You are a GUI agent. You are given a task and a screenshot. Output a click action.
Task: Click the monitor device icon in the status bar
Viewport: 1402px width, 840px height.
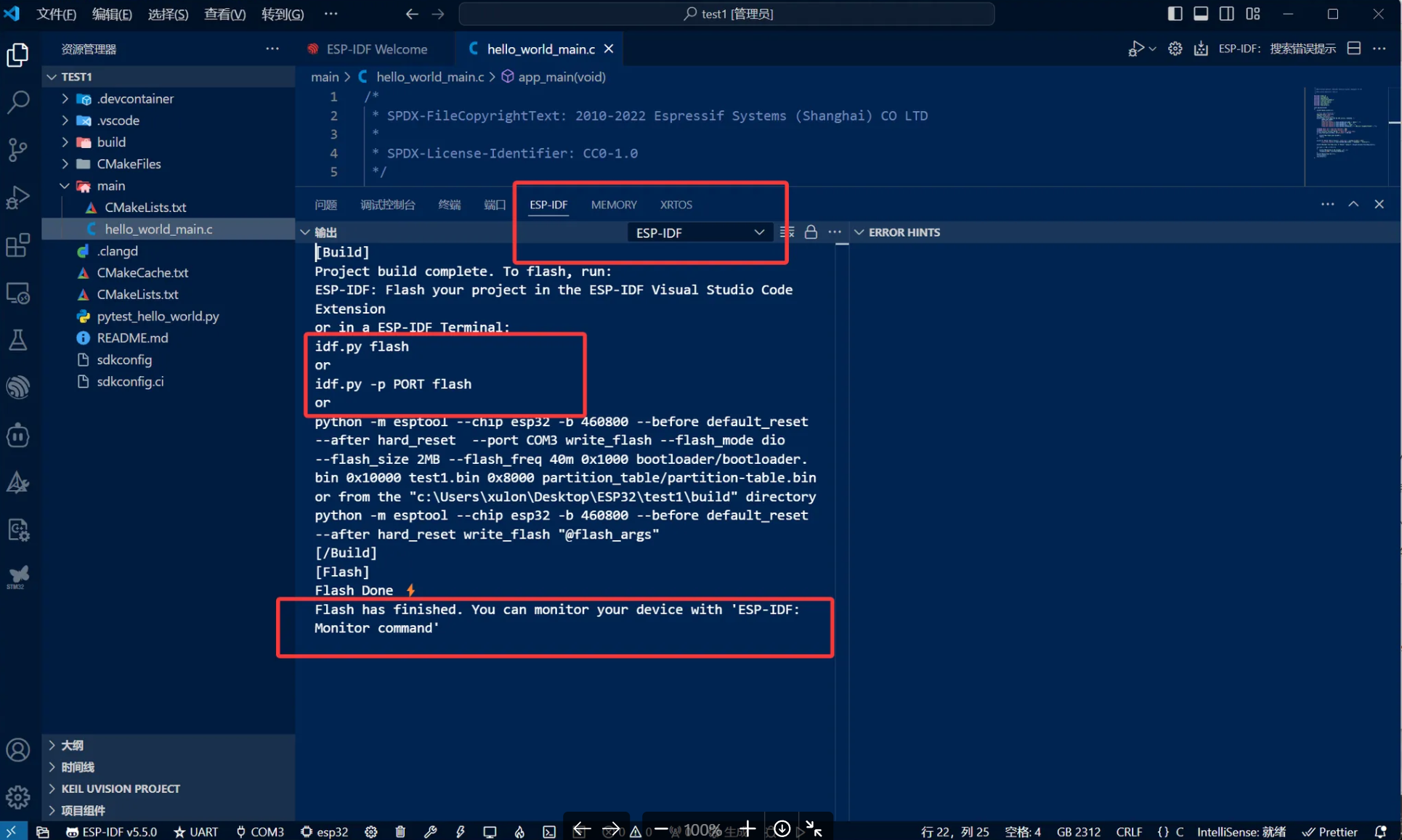click(x=490, y=831)
